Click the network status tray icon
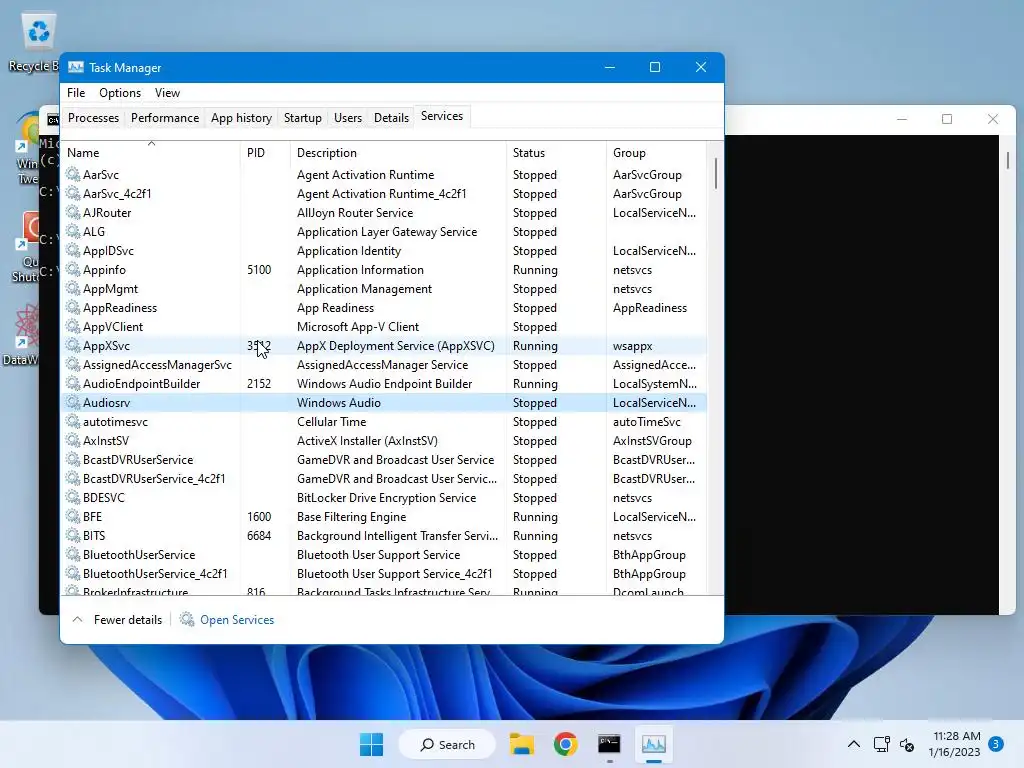 (882, 744)
